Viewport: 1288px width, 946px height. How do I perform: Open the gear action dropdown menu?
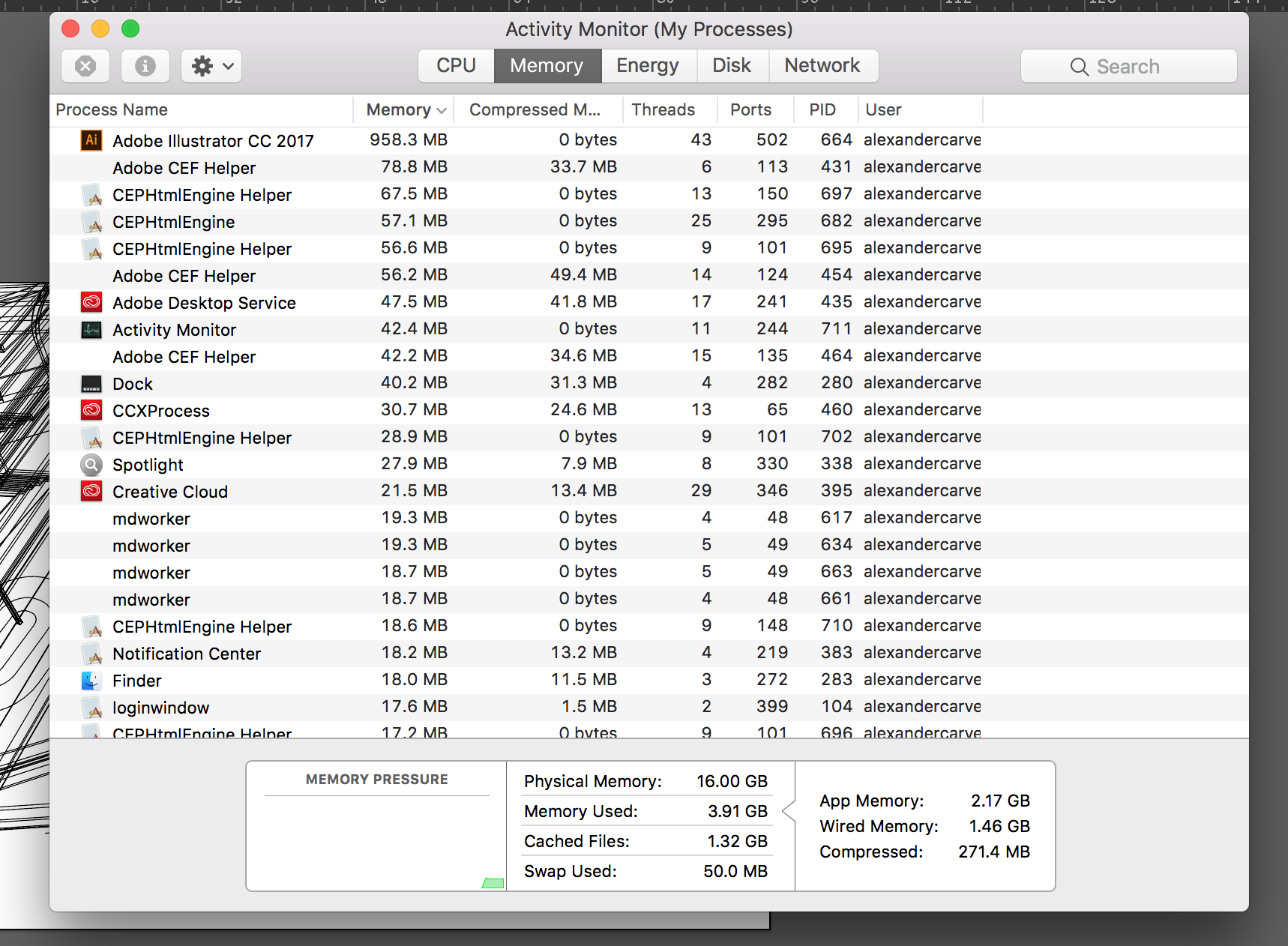[x=211, y=66]
